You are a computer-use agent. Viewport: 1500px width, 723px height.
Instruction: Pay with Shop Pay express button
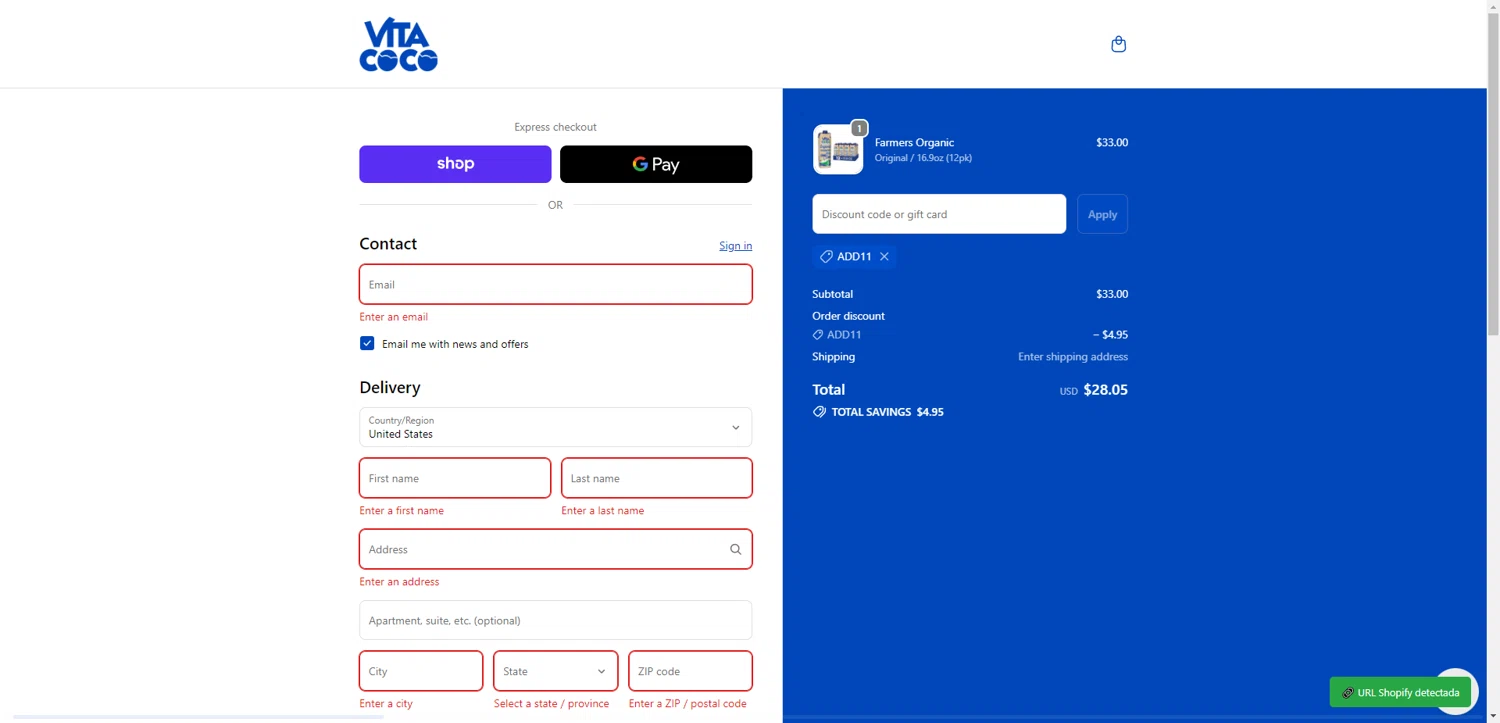click(455, 164)
